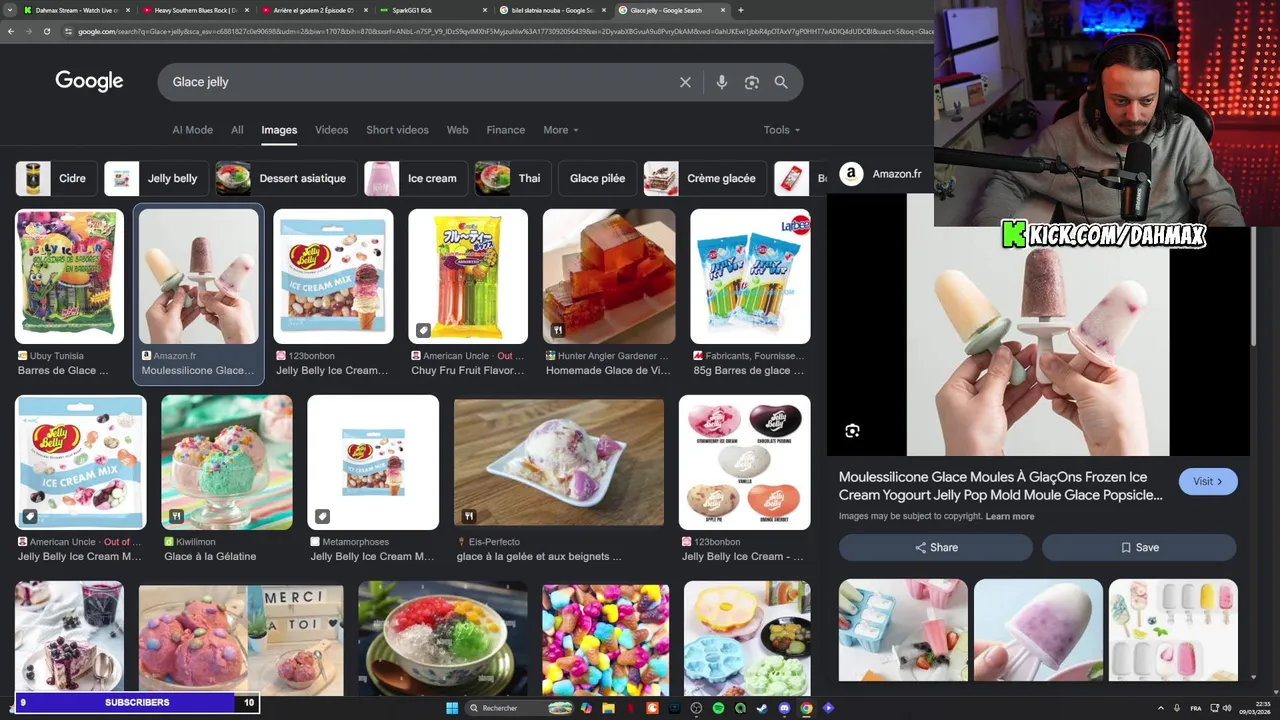
Task: Open the Eis-Perfecto glace à la gelée image
Action: pos(559,462)
